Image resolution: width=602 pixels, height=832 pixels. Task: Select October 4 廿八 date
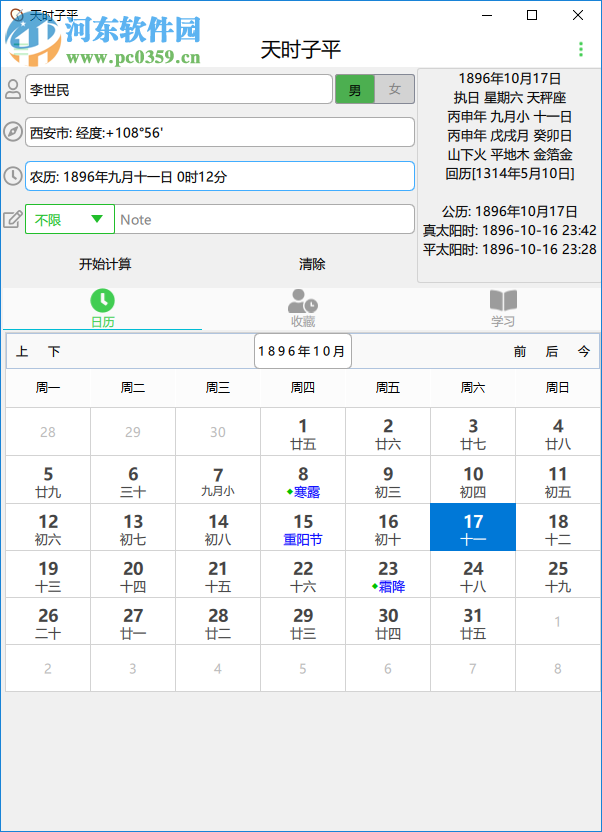(557, 432)
